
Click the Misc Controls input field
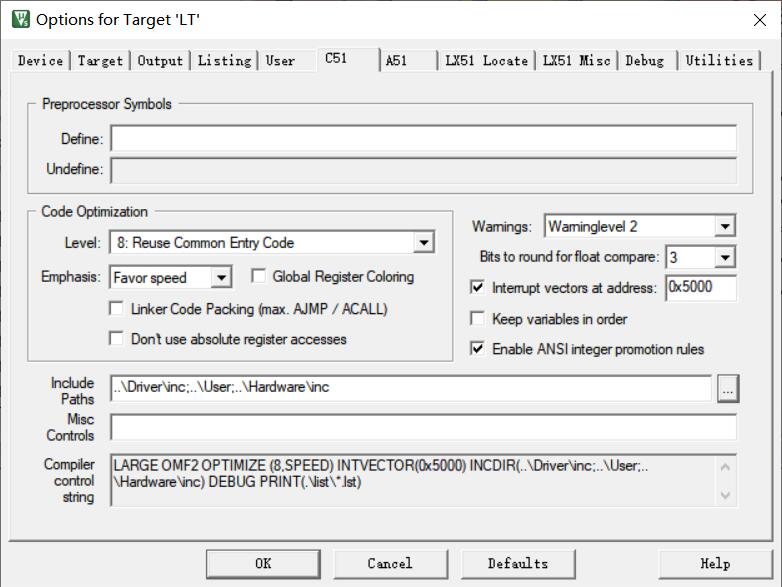click(x=423, y=427)
